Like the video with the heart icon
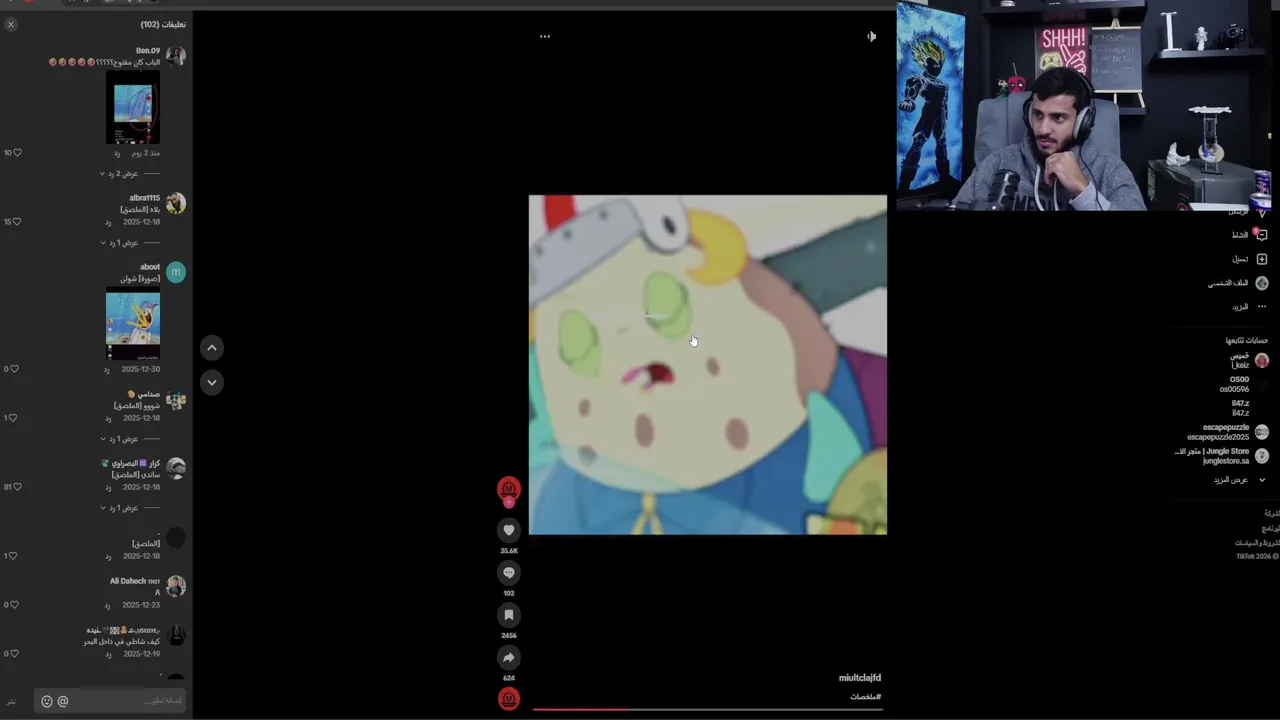 [509, 530]
